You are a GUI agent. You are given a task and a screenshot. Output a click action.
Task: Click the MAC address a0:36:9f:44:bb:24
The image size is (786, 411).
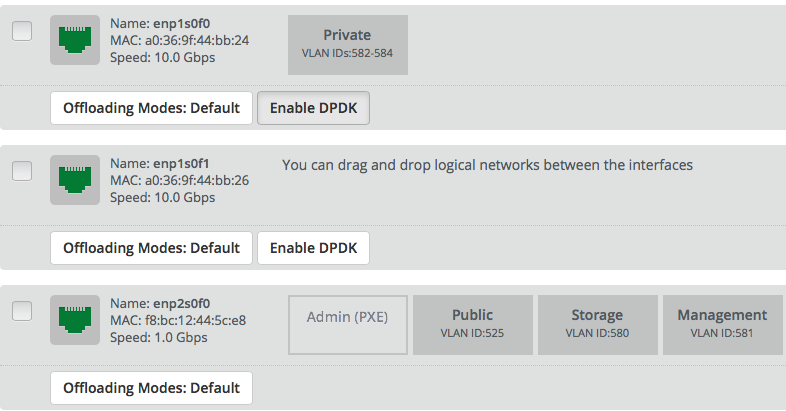(x=179, y=41)
